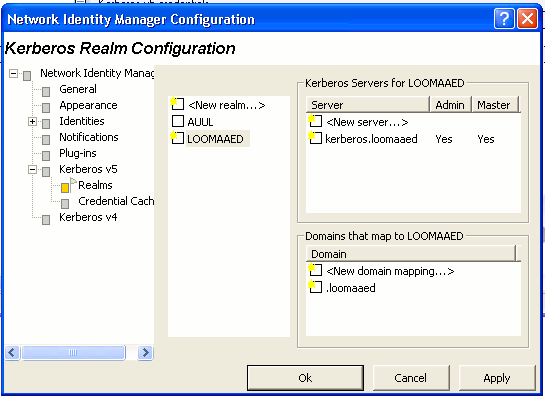The height and width of the screenshot is (399, 545).
Task: Click the Appearance tree node icon
Action: pyautogui.click(x=46, y=108)
